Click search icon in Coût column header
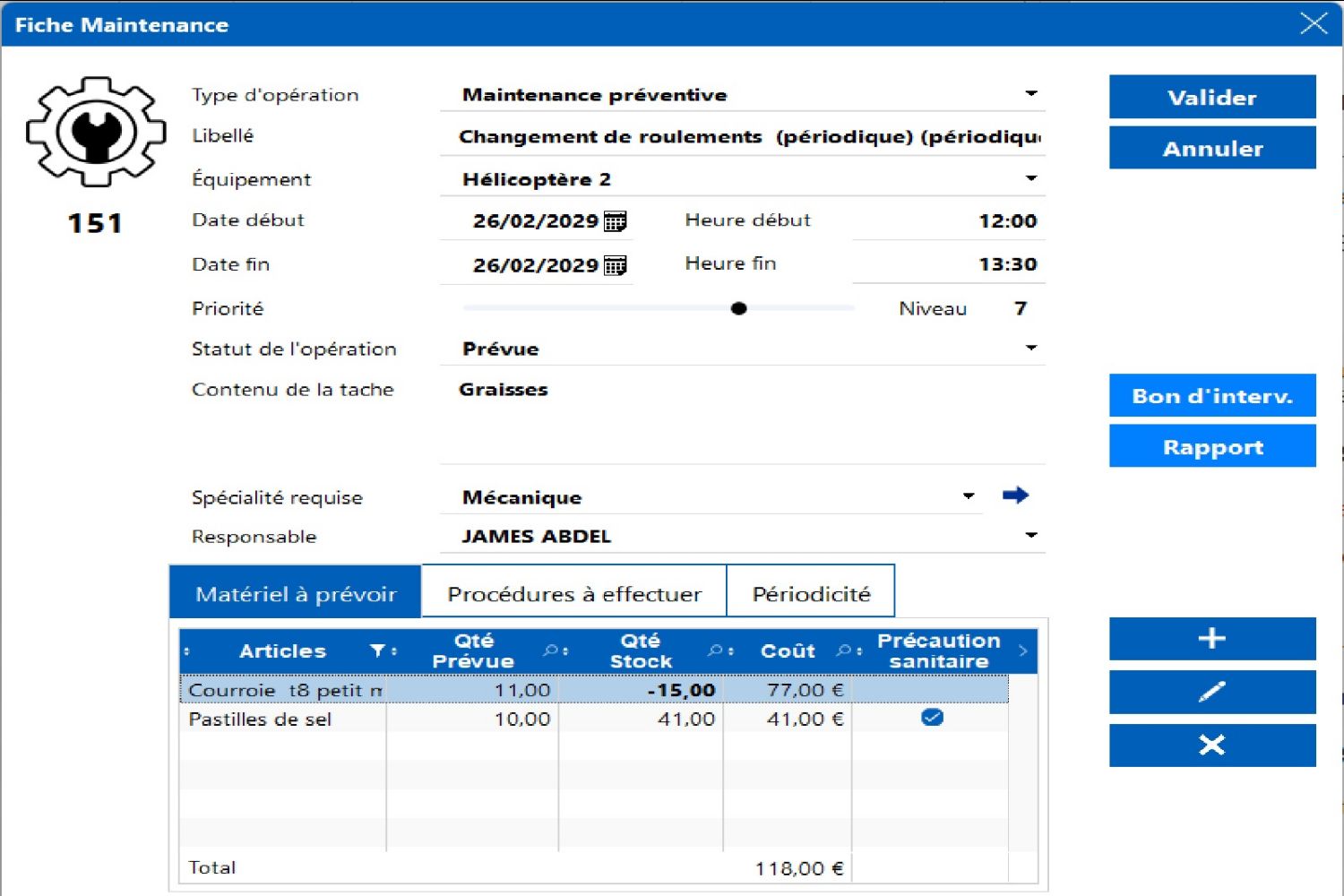The image size is (1344, 896). point(843,651)
